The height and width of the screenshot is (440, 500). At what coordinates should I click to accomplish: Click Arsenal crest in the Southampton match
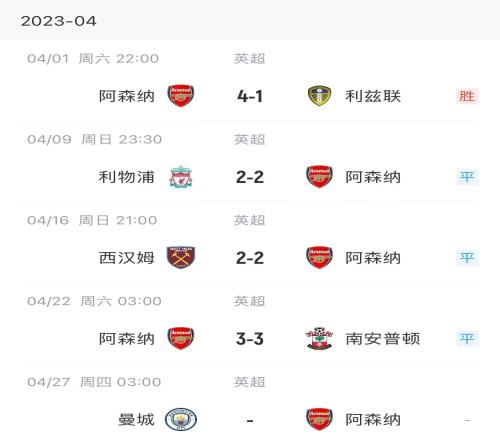(x=181, y=338)
